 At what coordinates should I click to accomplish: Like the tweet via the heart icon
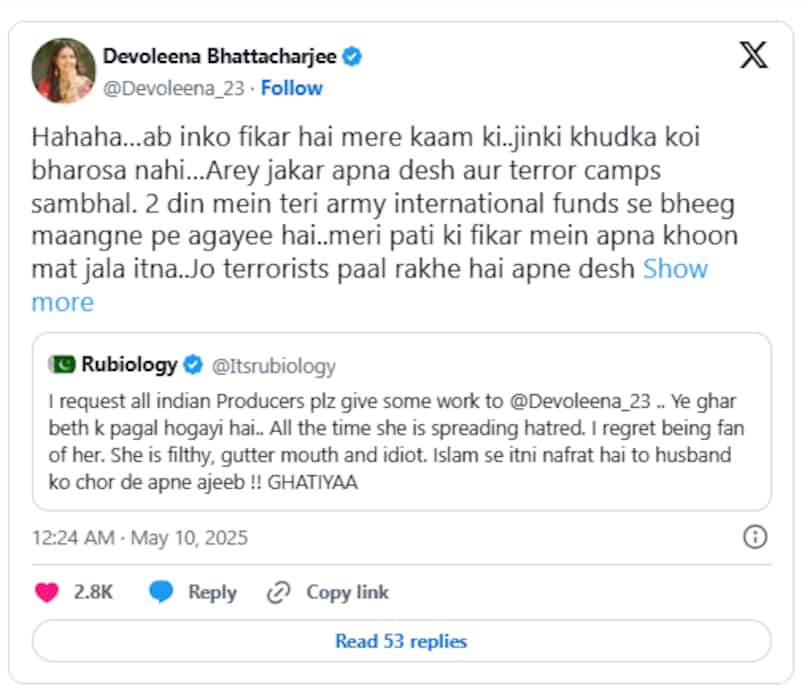point(46,592)
